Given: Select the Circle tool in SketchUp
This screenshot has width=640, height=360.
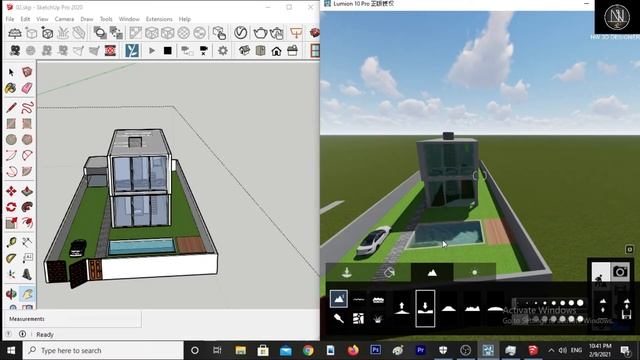Looking at the screenshot, I should tap(11, 139).
